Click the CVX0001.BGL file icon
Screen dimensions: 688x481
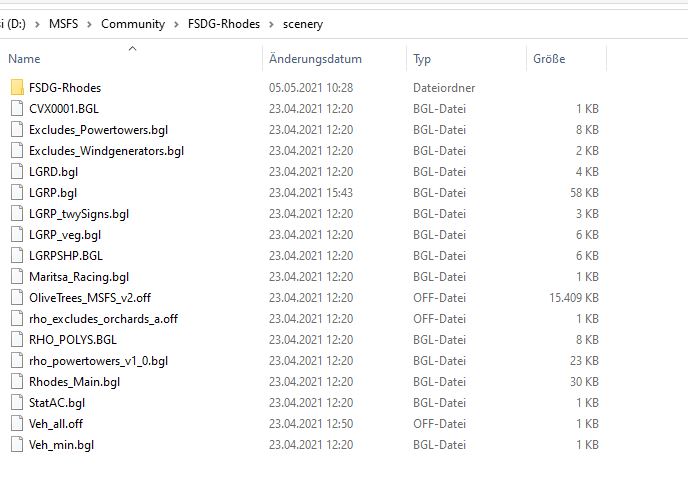17,109
